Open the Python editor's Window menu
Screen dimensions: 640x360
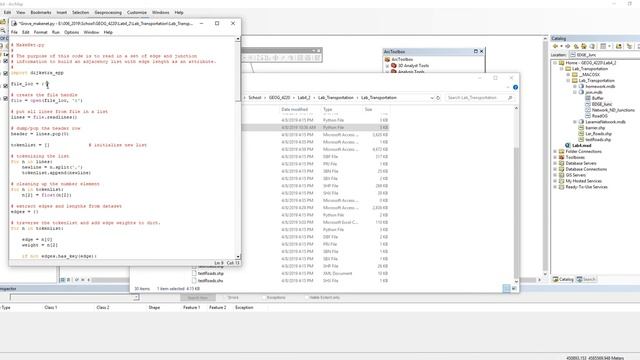91,32
